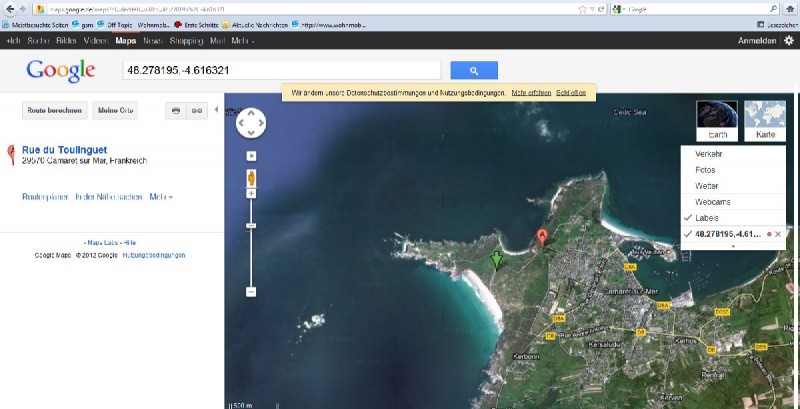800x409 pixels.
Task: Expand the Mehr dropdown in sidebar
Action: pyautogui.click(x=160, y=197)
